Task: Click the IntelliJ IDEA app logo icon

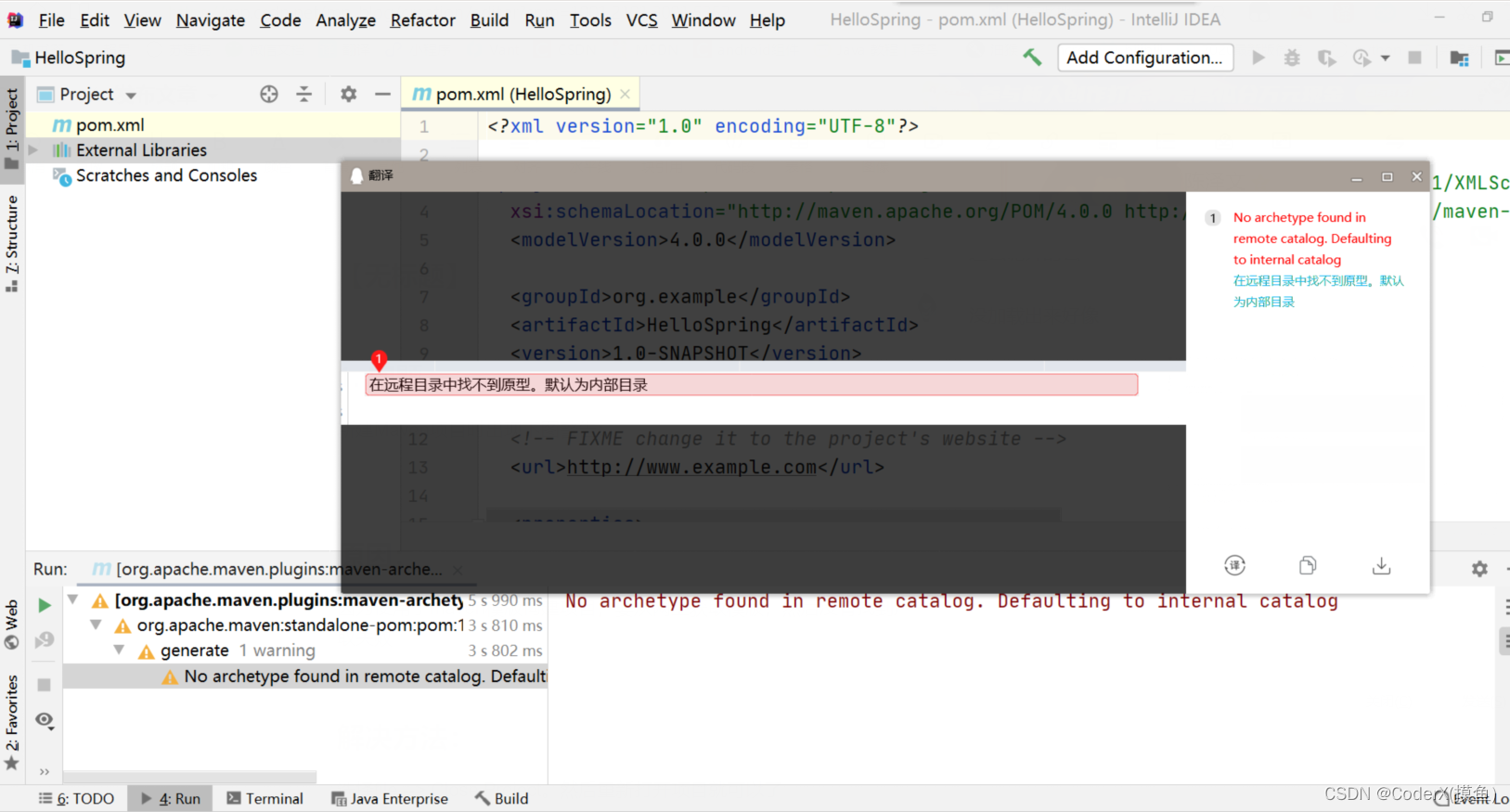Action: point(16,19)
